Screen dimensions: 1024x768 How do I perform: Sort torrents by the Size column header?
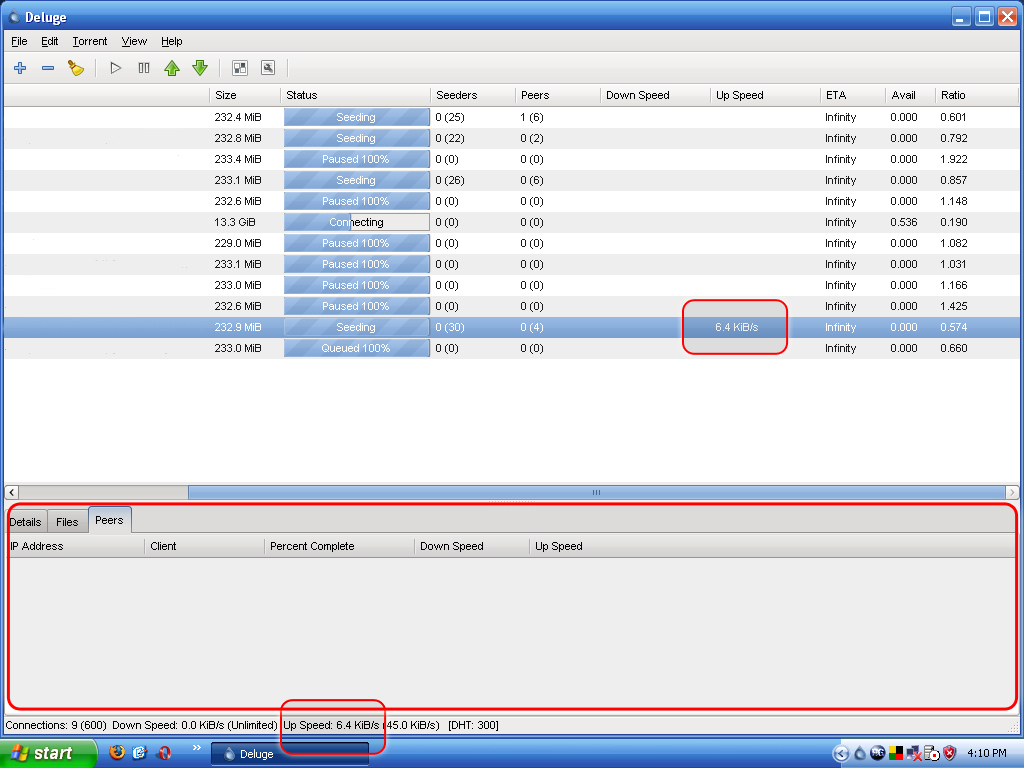point(245,95)
